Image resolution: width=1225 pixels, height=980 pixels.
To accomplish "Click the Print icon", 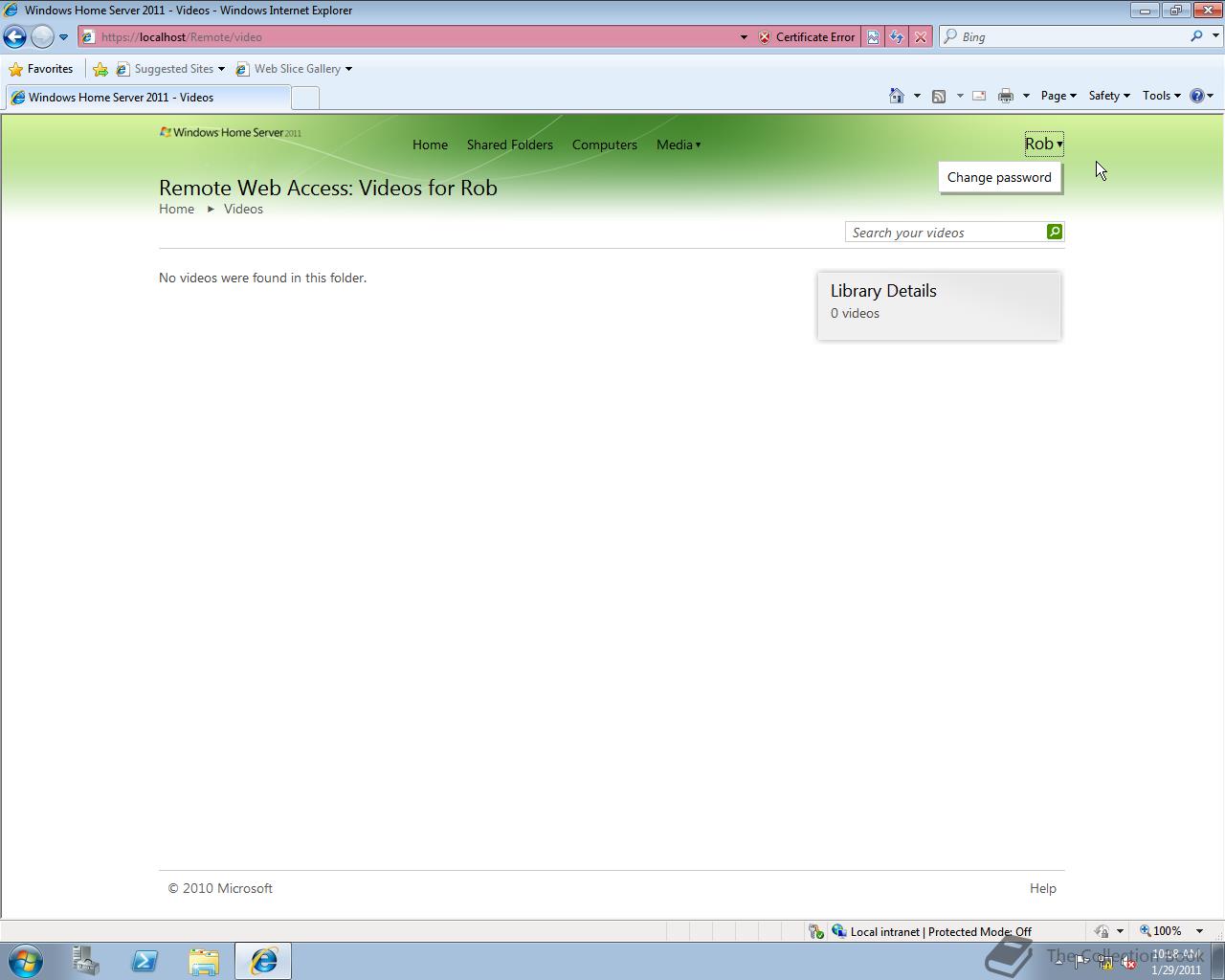I will pyautogui.click(x=1005, y=96).
